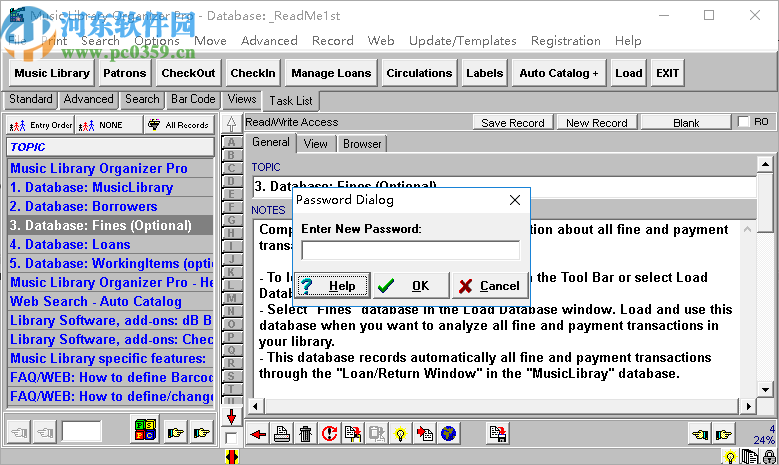Image resolution: width=779 pixels, height=465 pixels.
Task: Click the right-pointing hand next to percent indicator
Action: (x=724, y=435)
